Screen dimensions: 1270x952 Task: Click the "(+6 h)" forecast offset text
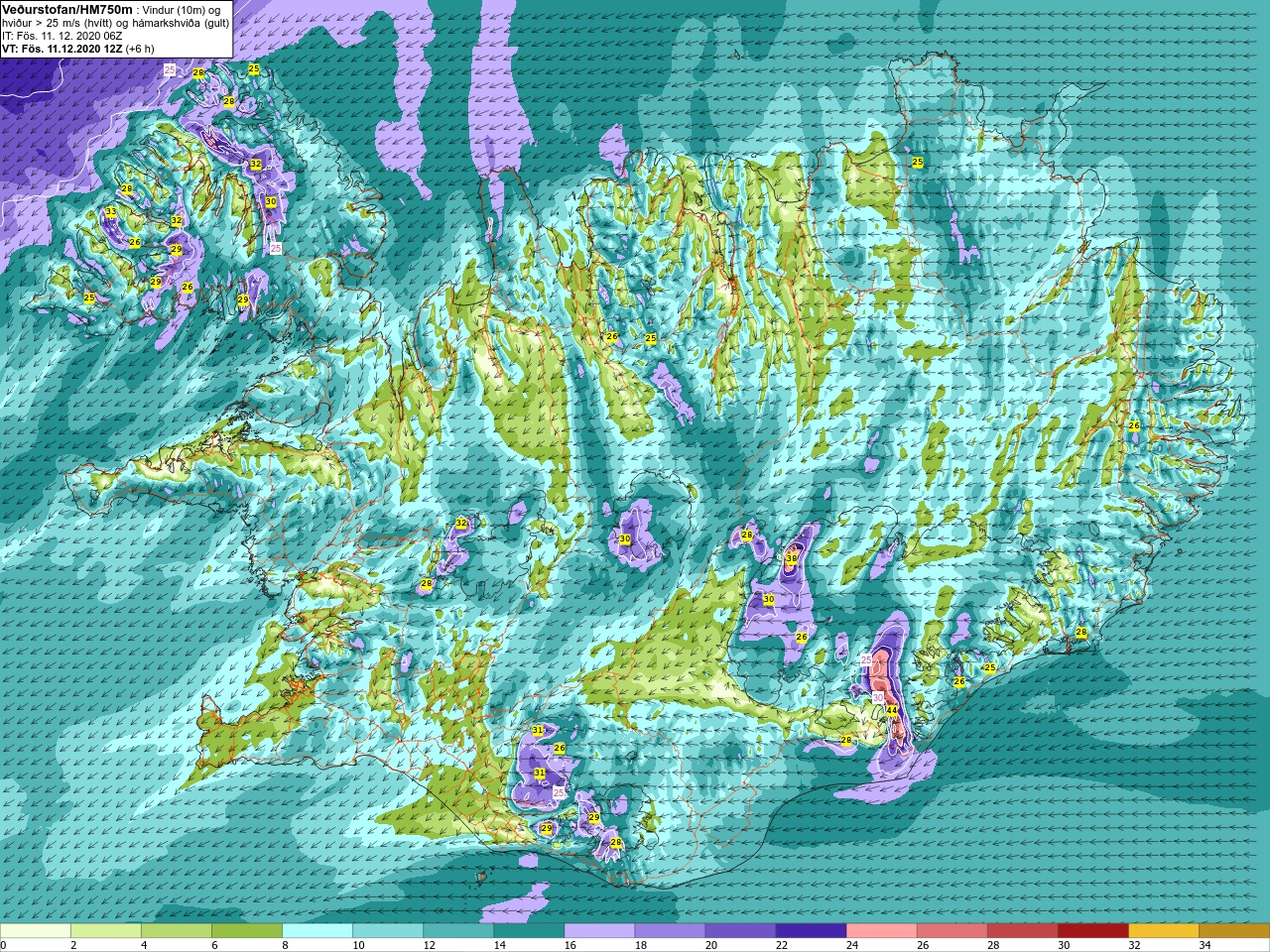click(x=140, y=48)
